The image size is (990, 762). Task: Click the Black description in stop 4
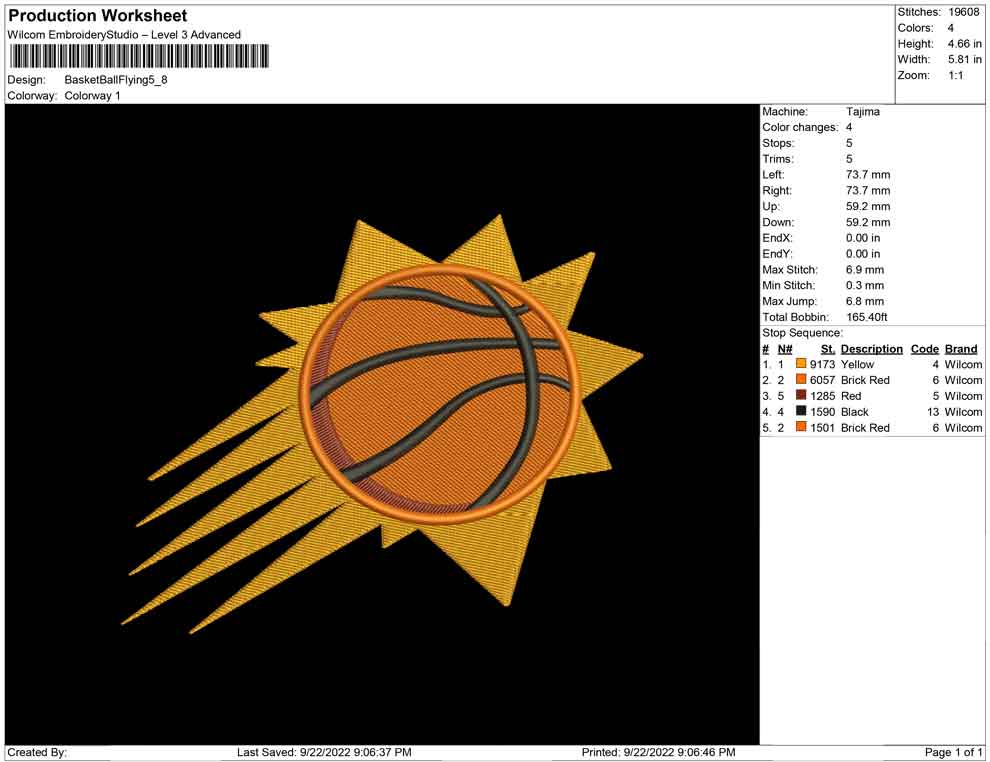tap(855, 412)
